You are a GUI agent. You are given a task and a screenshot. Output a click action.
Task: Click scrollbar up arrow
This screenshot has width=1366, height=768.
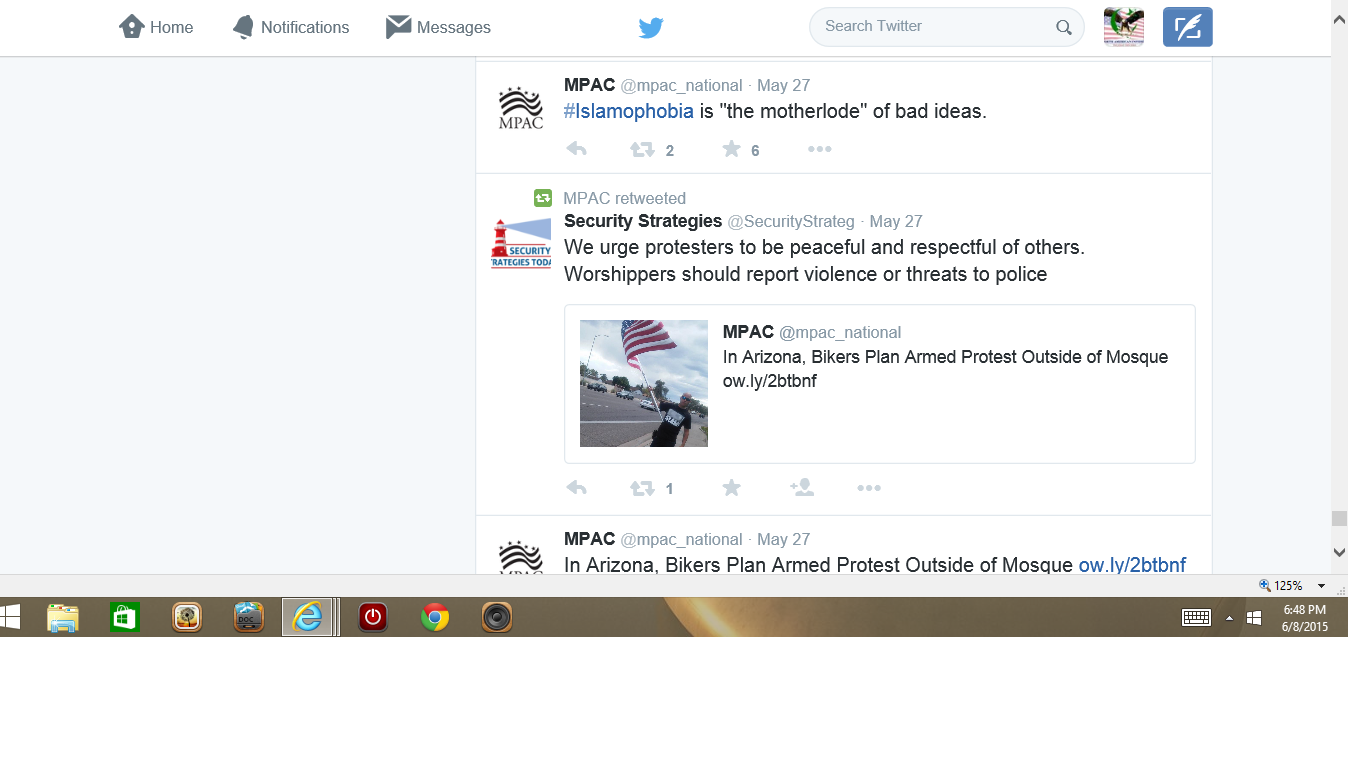coord(1339,21)
